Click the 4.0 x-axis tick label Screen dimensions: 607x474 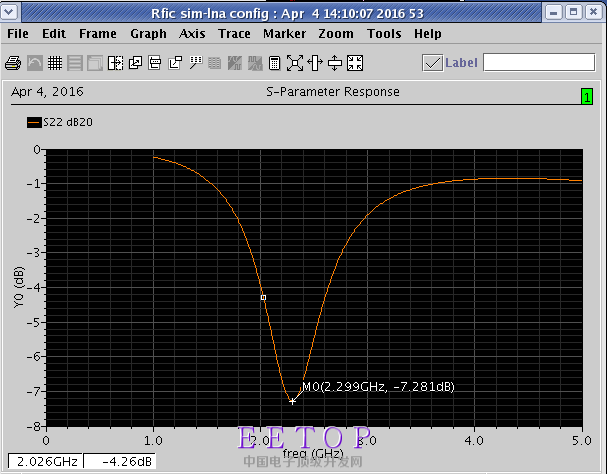474,441
